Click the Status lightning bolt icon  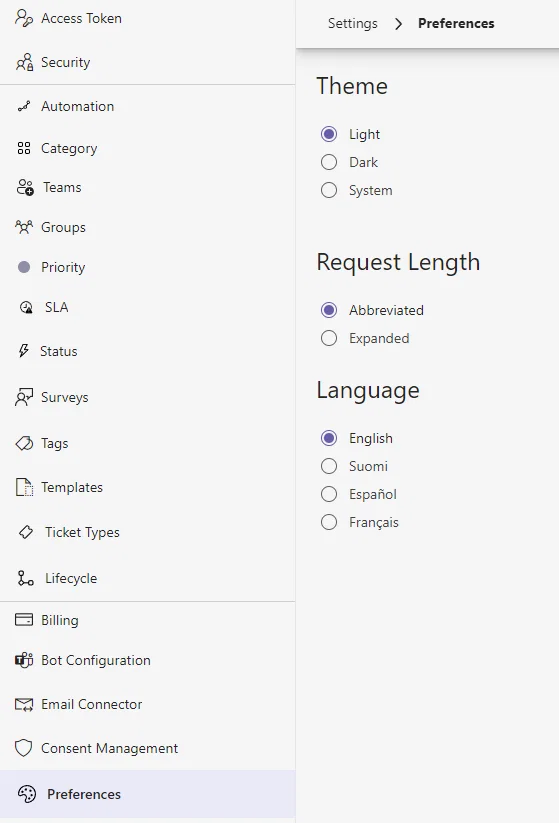pyautogui.click(x=24, y=351)
